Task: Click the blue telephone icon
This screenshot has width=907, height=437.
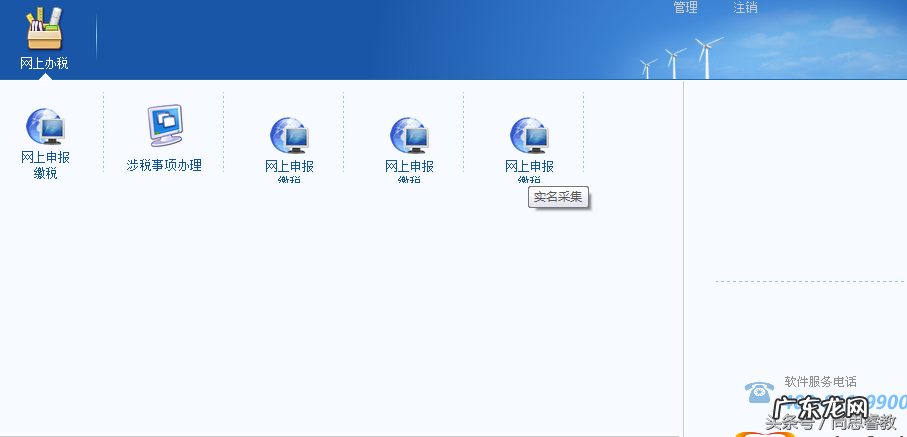Action: [x=759, y=392]
